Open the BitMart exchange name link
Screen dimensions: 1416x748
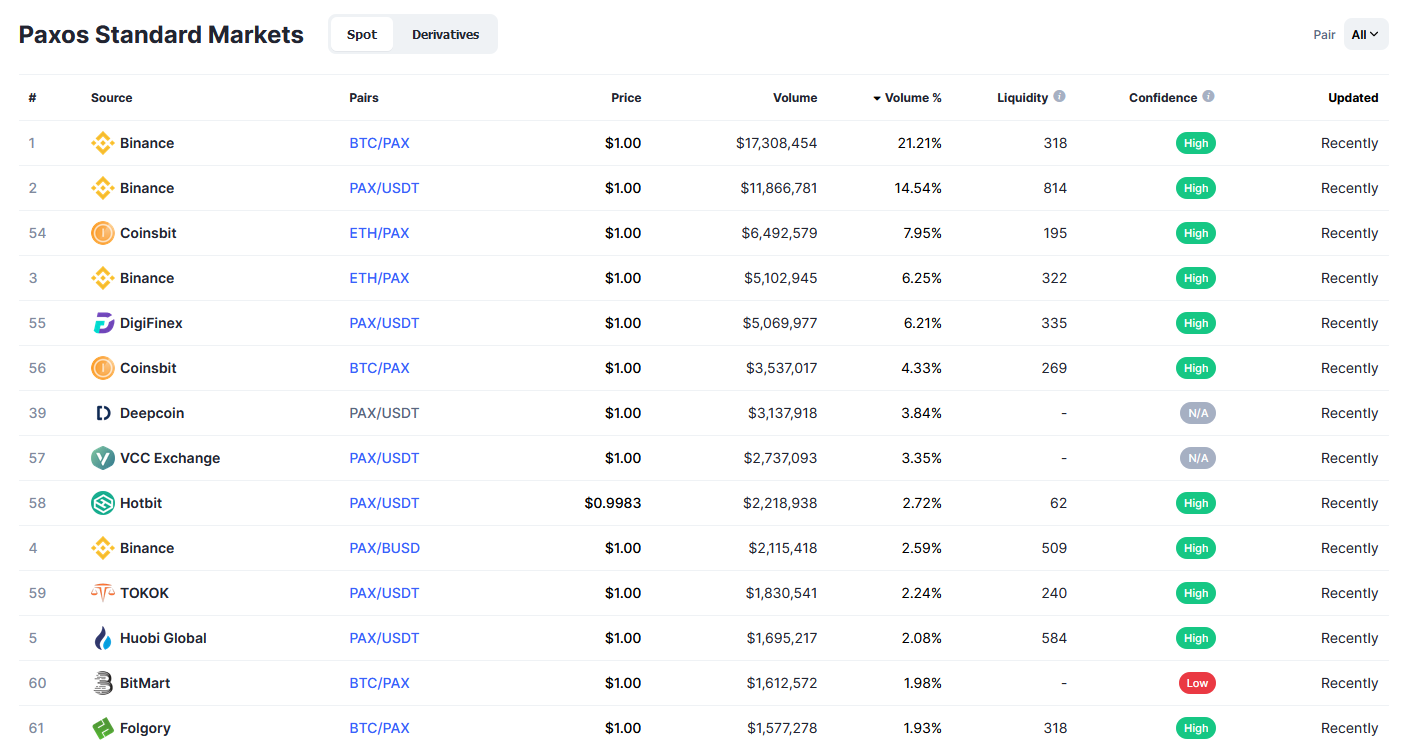point(145,683)
